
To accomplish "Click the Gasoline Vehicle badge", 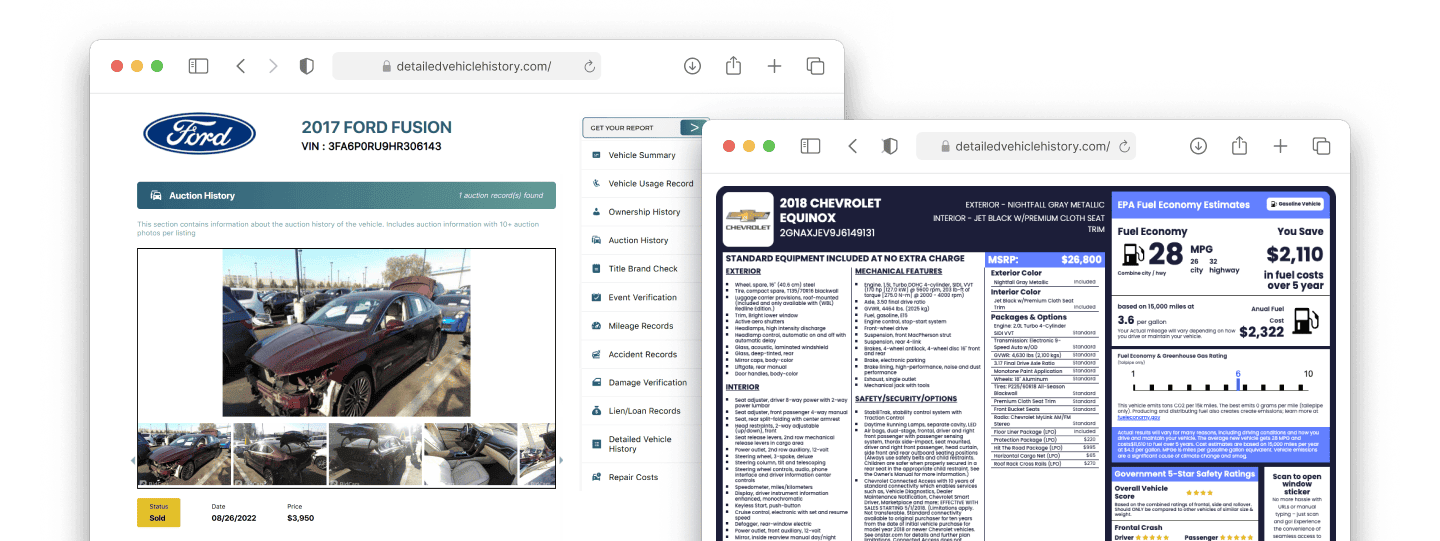I will point(1296,204).
